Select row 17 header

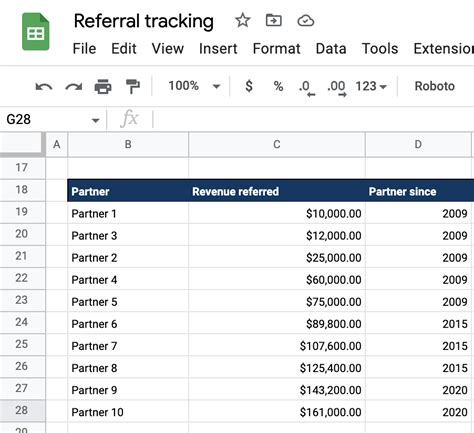click(x=22, y=167)
